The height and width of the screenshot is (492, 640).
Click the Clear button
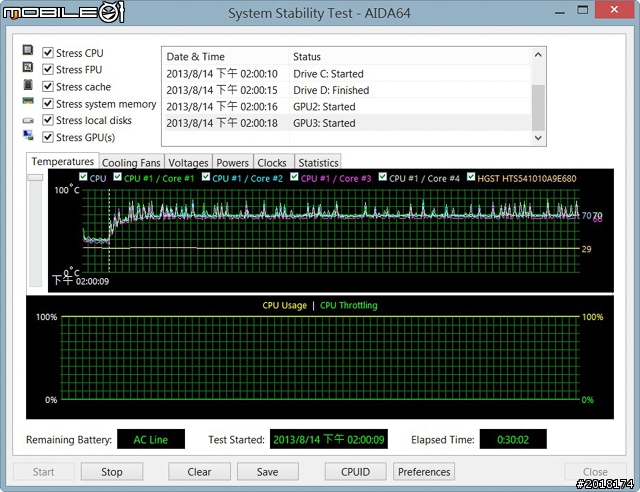click(x=199, y=472)
